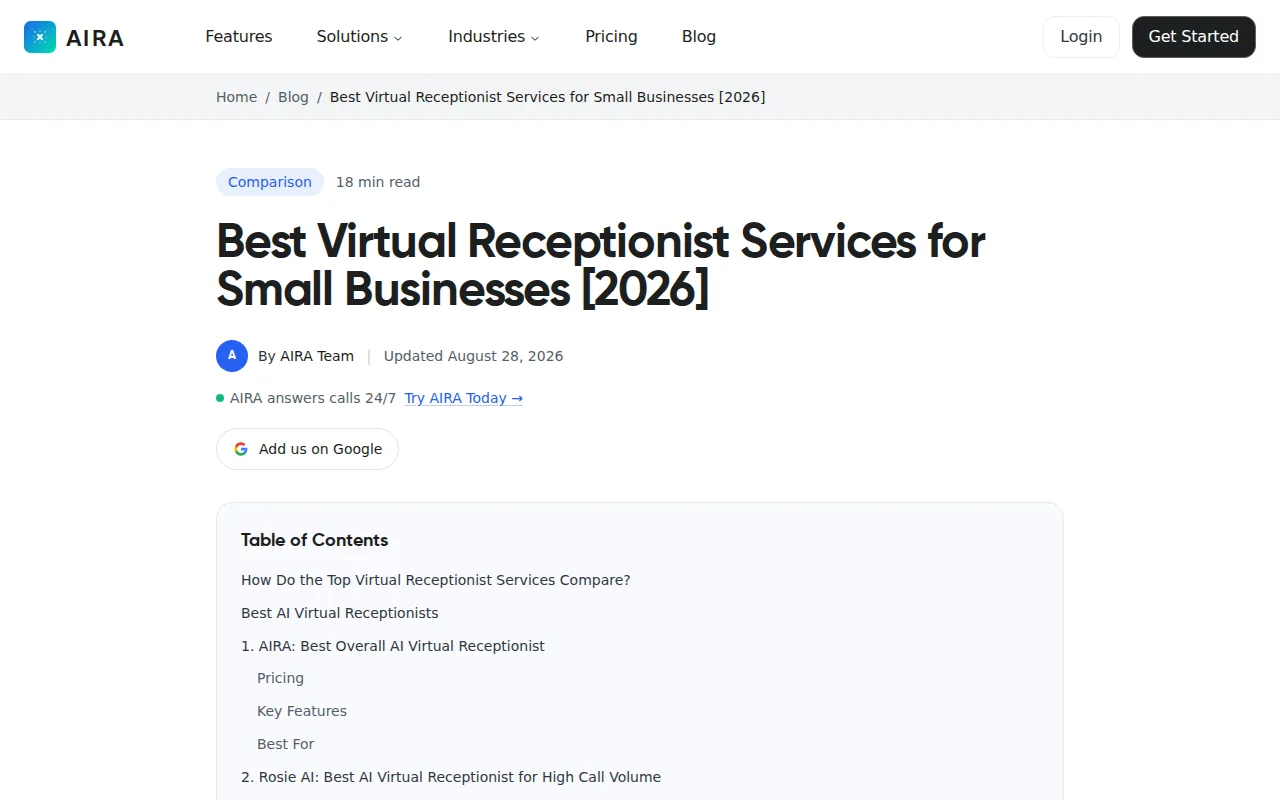Expand the Industries dropdown menu
The image size is (1280, 800).
point(494,37)
